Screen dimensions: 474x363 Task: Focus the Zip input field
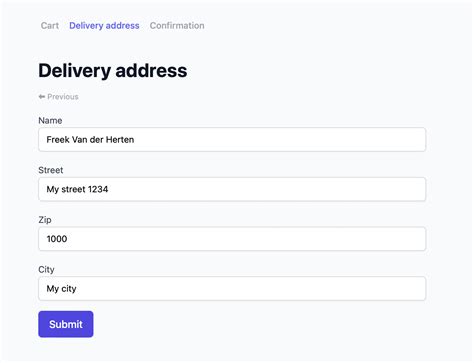pos(232,239)
